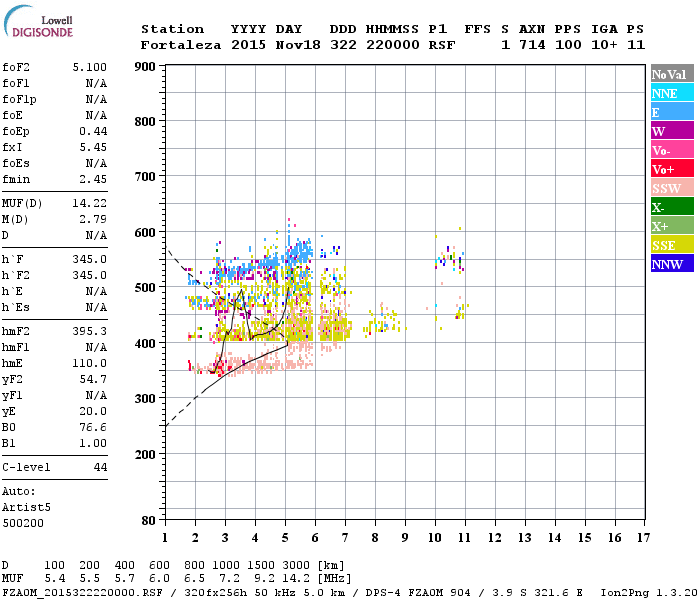The width and height of the screenshot is (700, 600).
Task: Click the Nov18 date in header
Action: (298, 45)
